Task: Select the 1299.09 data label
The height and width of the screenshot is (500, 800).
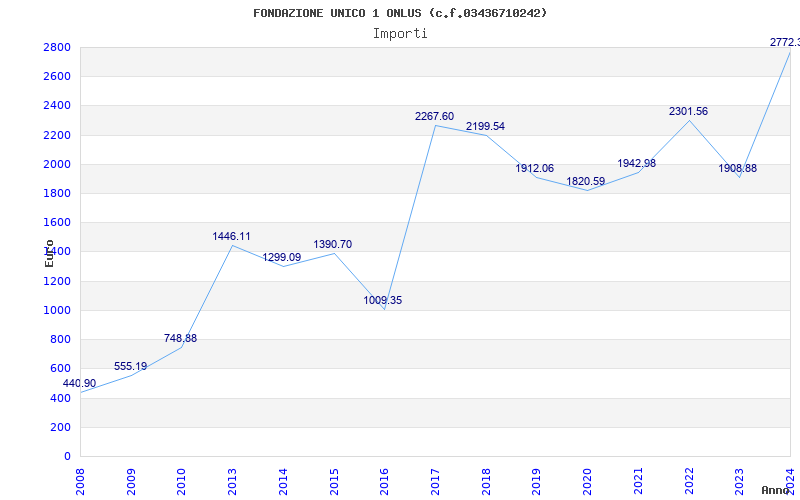Action: 282,258
